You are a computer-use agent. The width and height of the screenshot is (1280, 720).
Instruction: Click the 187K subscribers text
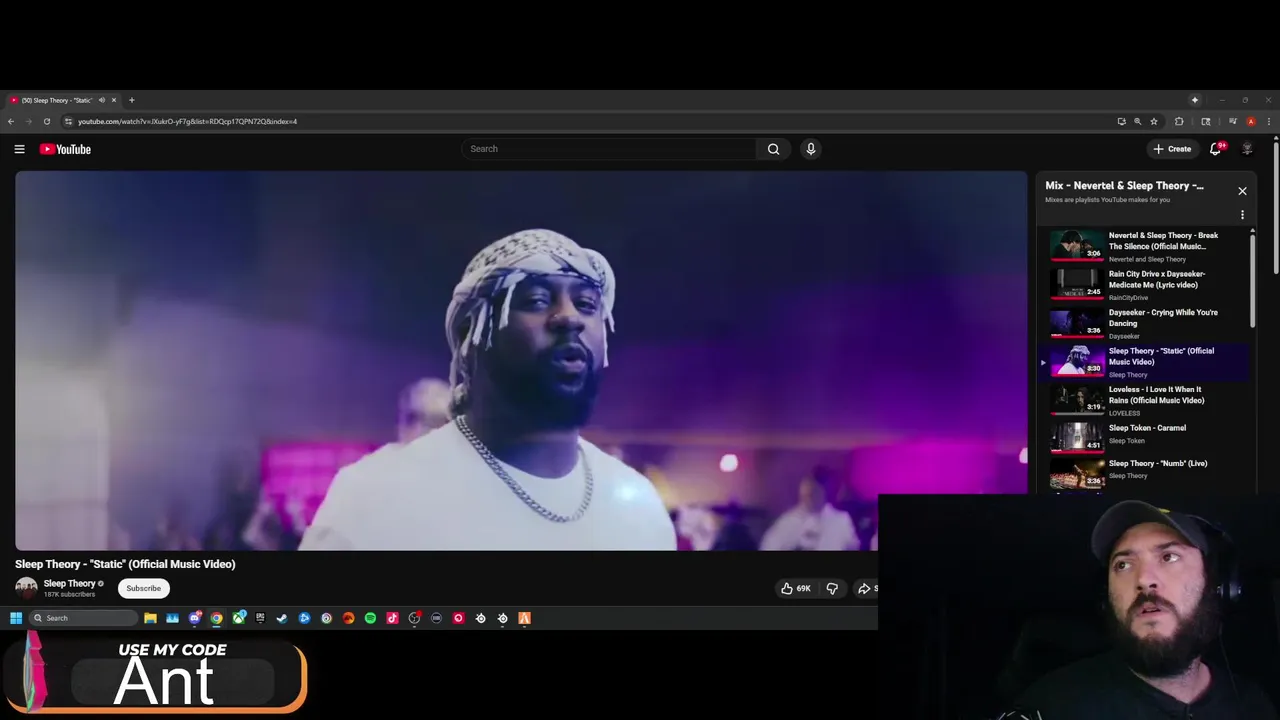coord(69,594)
